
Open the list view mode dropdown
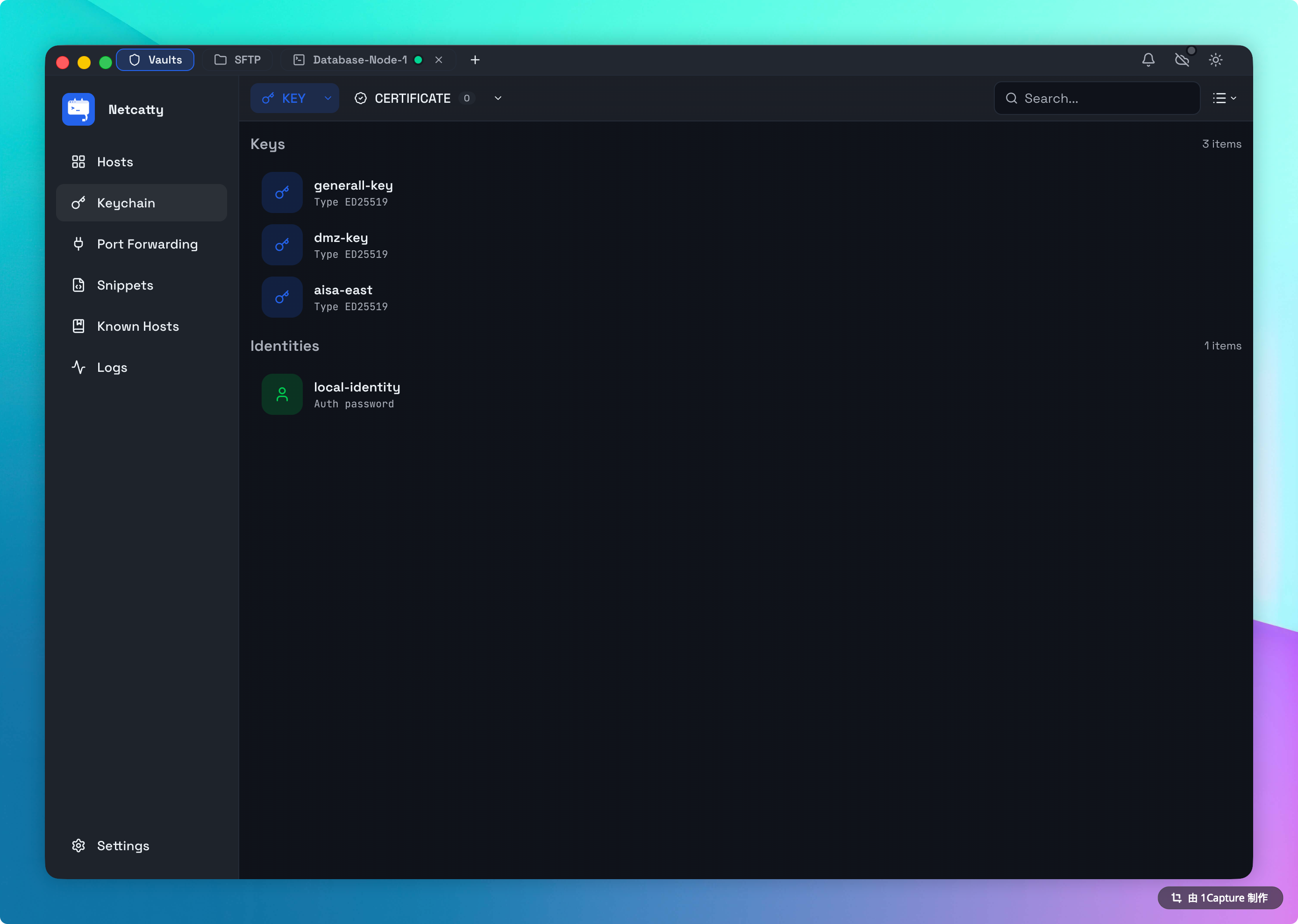point(1224,99)
